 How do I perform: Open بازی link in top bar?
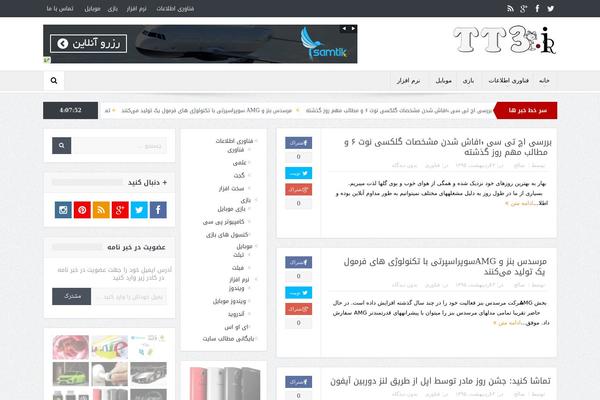112,8
